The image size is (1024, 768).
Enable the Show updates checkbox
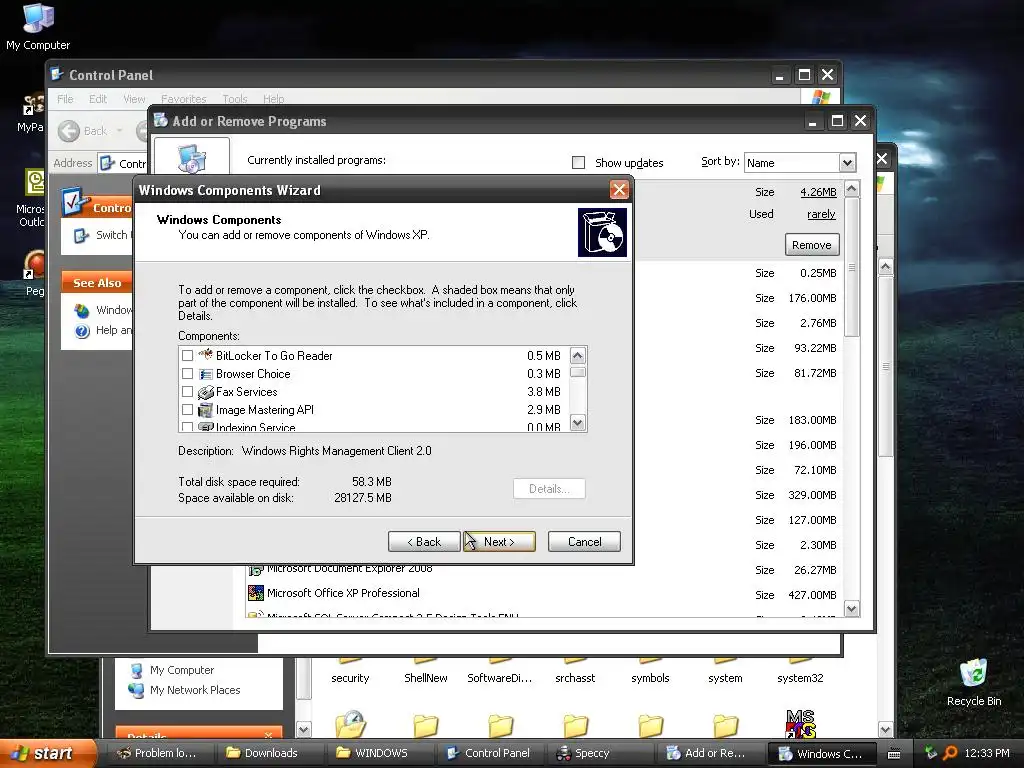(579, 163)
